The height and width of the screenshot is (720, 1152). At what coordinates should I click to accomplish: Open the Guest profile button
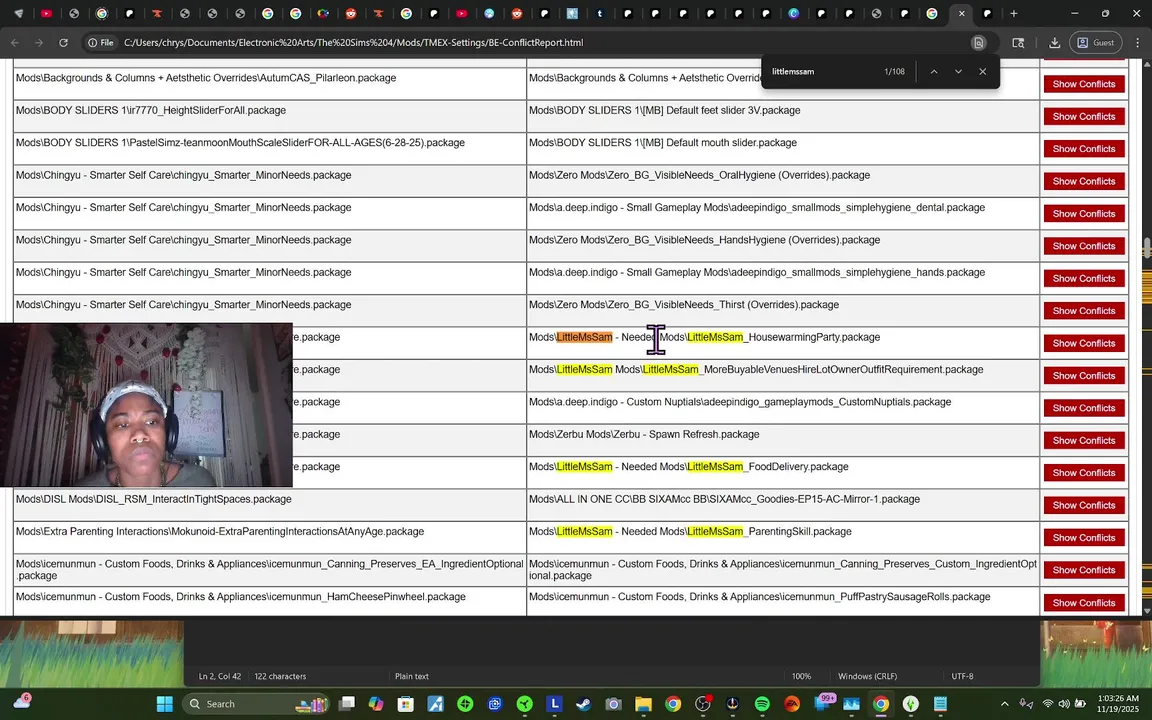pos(1095,43)
